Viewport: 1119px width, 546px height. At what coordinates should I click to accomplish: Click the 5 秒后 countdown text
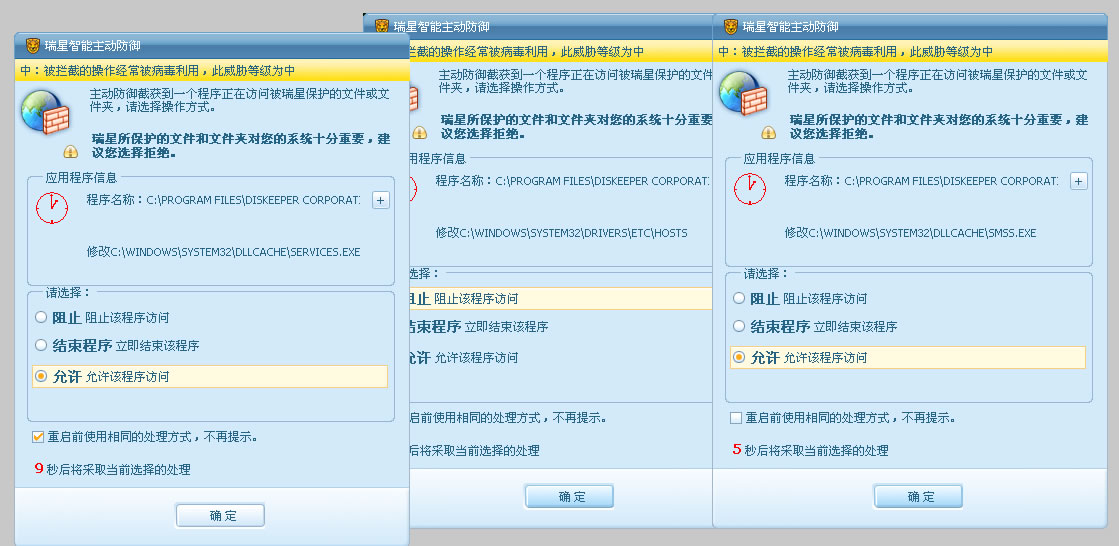click(811, 450)
